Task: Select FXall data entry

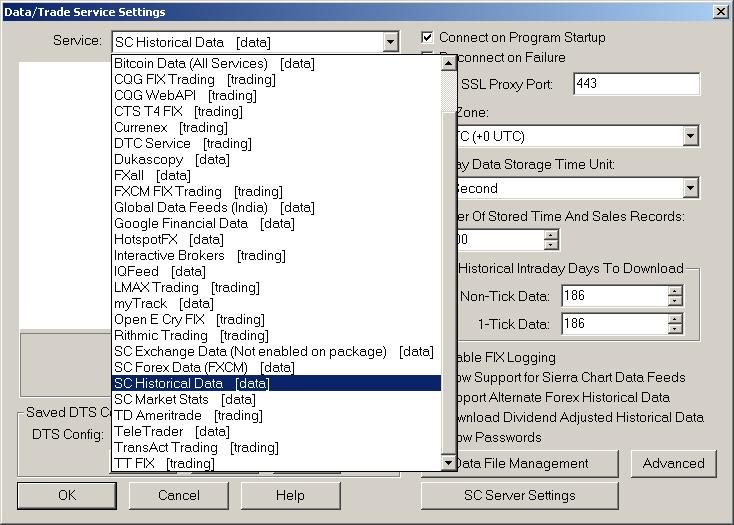Action: click(277, 175)
